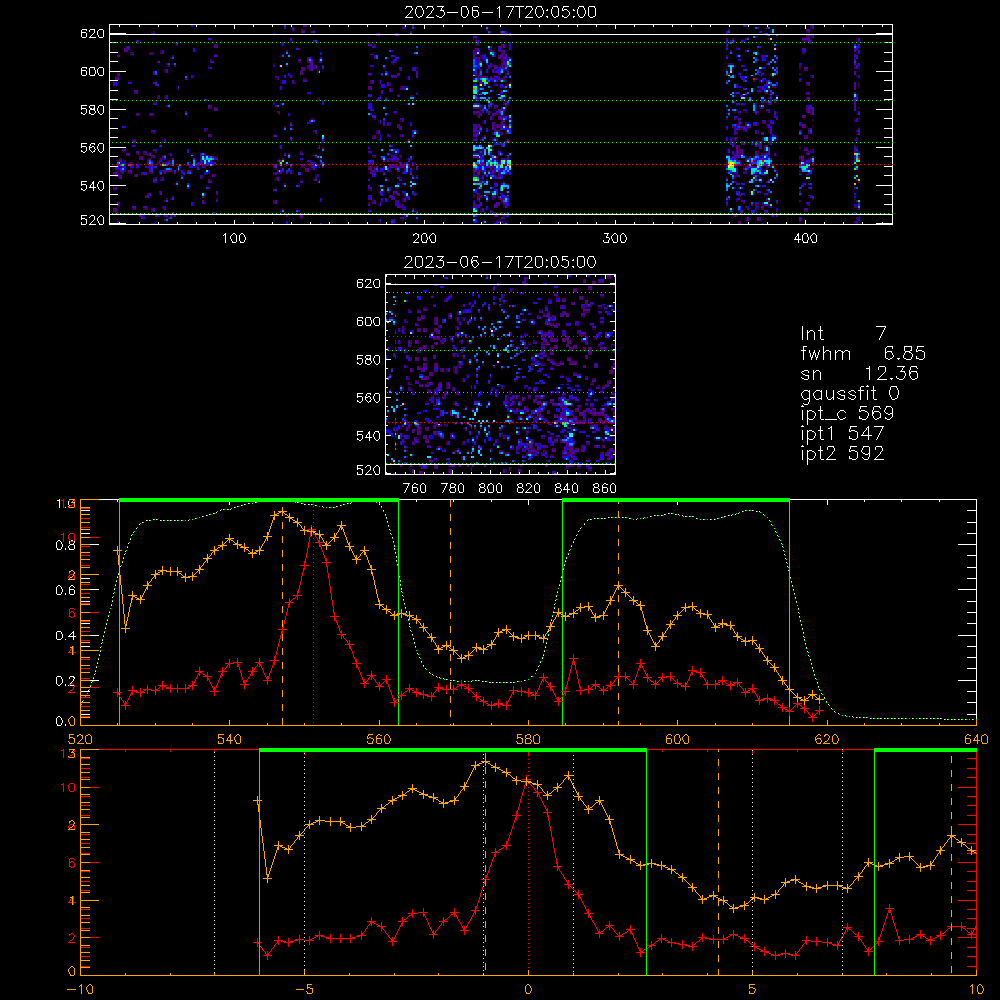Click x-axis label 10 of bottom plot

[976, 990]
